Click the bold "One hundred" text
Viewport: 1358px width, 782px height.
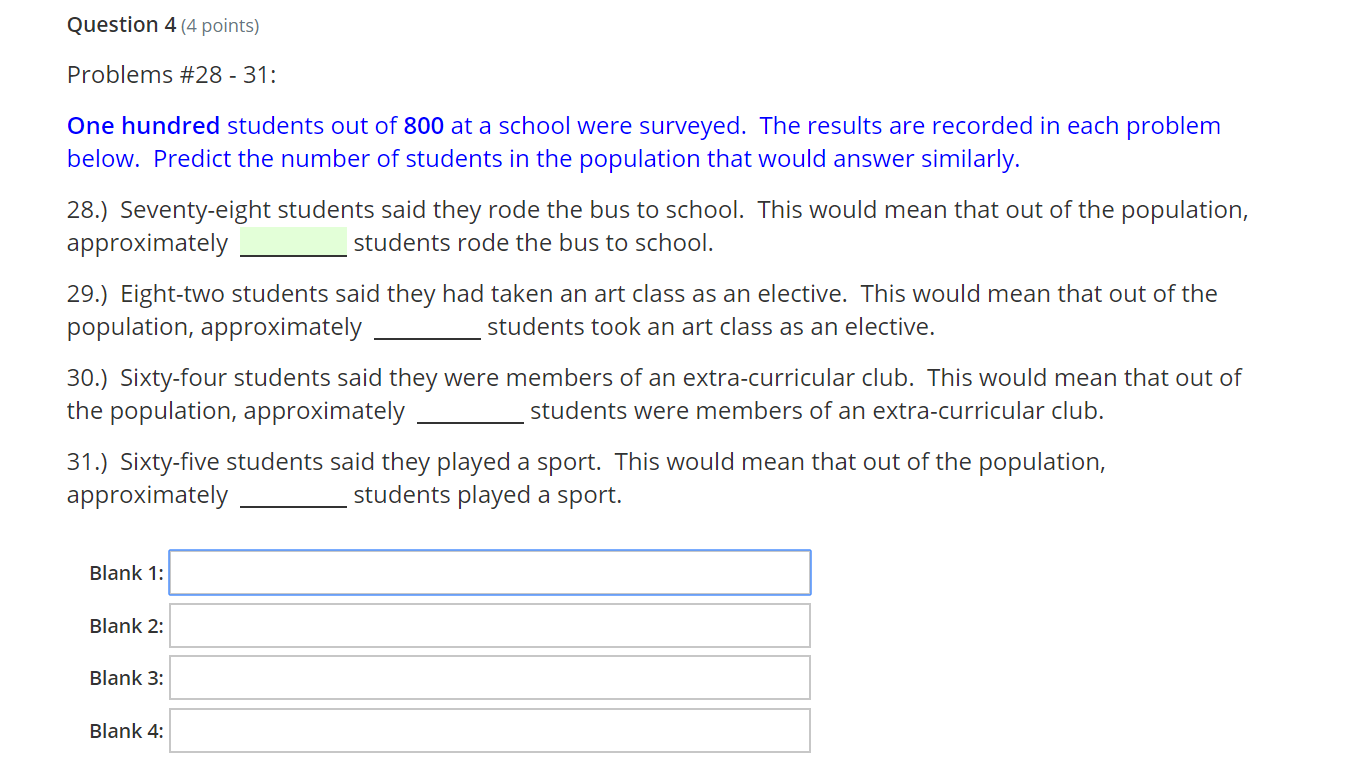coord(143,126)
